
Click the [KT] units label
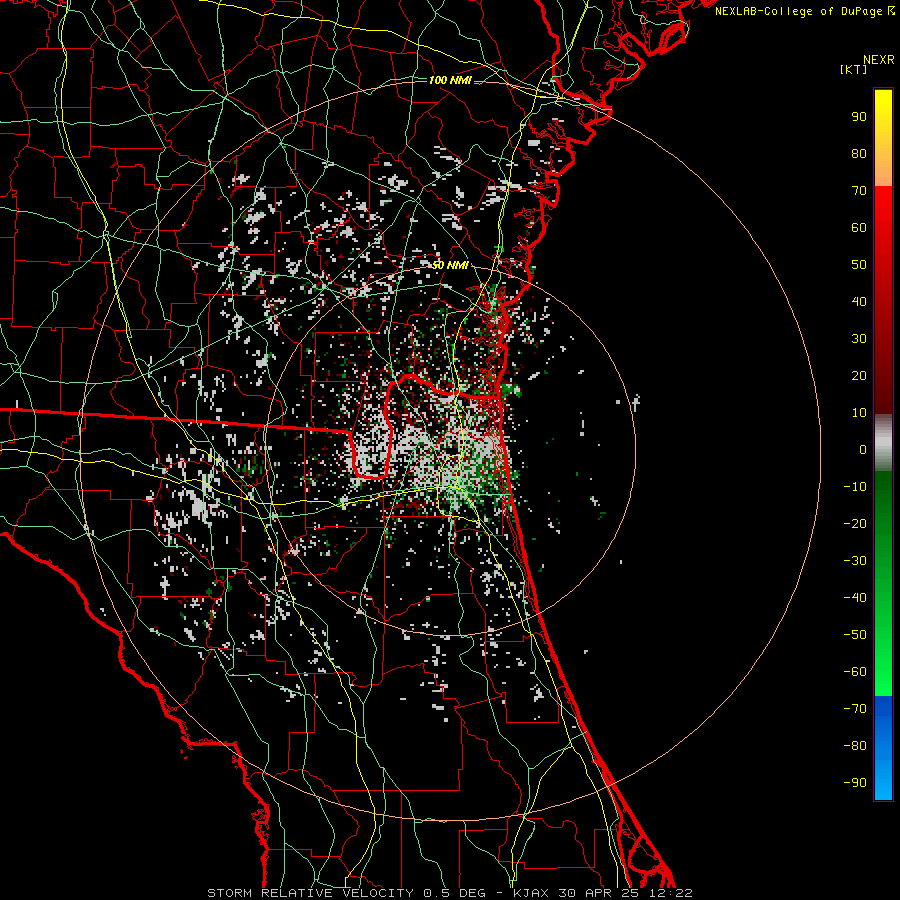[x=854, y=69]
